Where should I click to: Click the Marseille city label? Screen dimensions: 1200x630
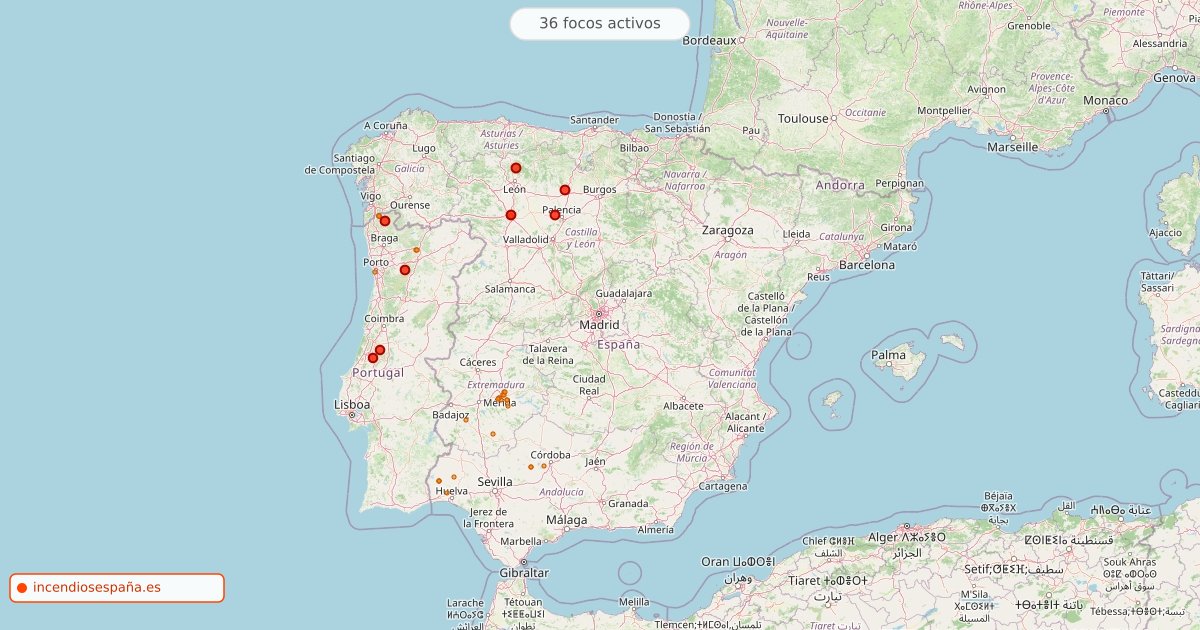(x=1013, y=147)
